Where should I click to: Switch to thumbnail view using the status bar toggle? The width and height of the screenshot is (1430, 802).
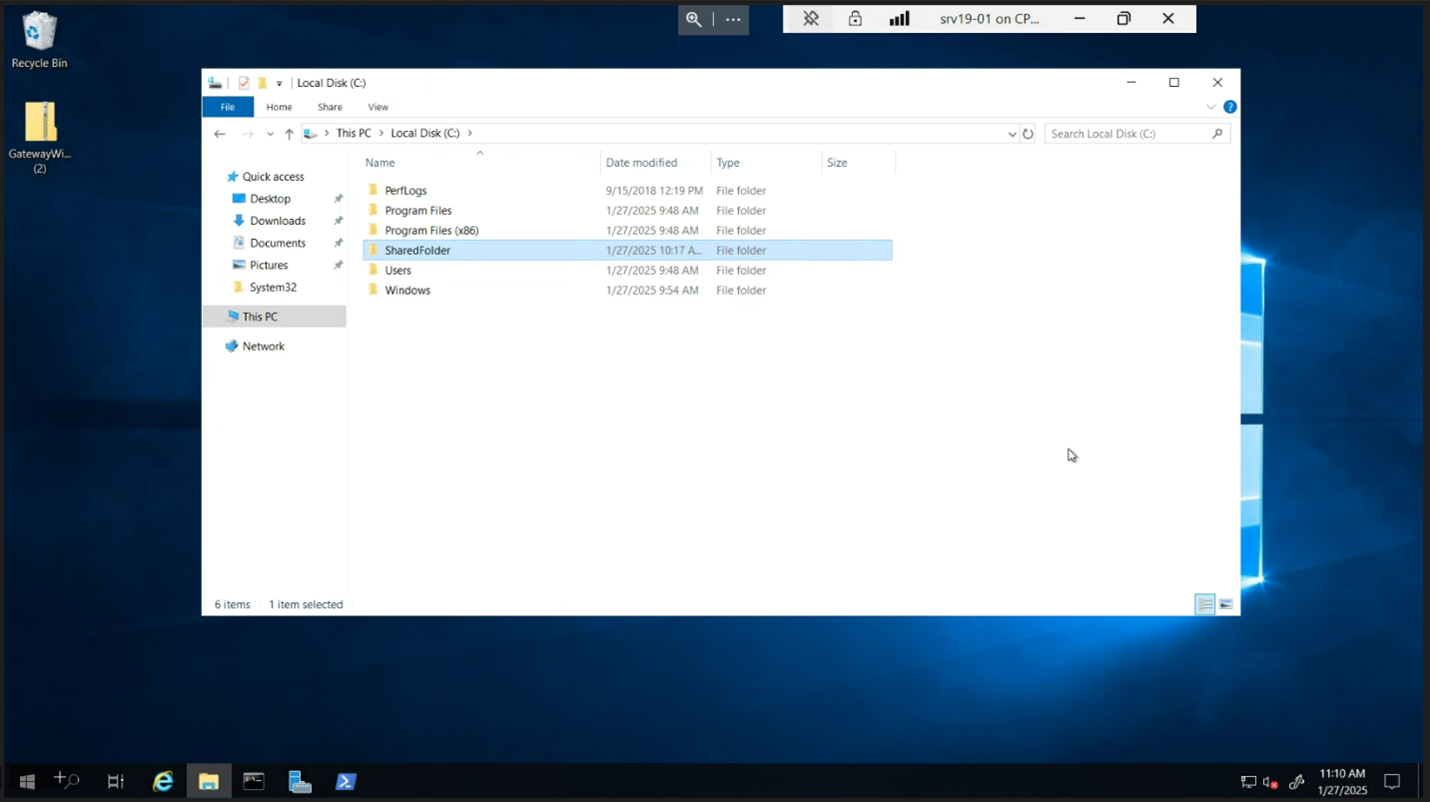pos(1225,604)
